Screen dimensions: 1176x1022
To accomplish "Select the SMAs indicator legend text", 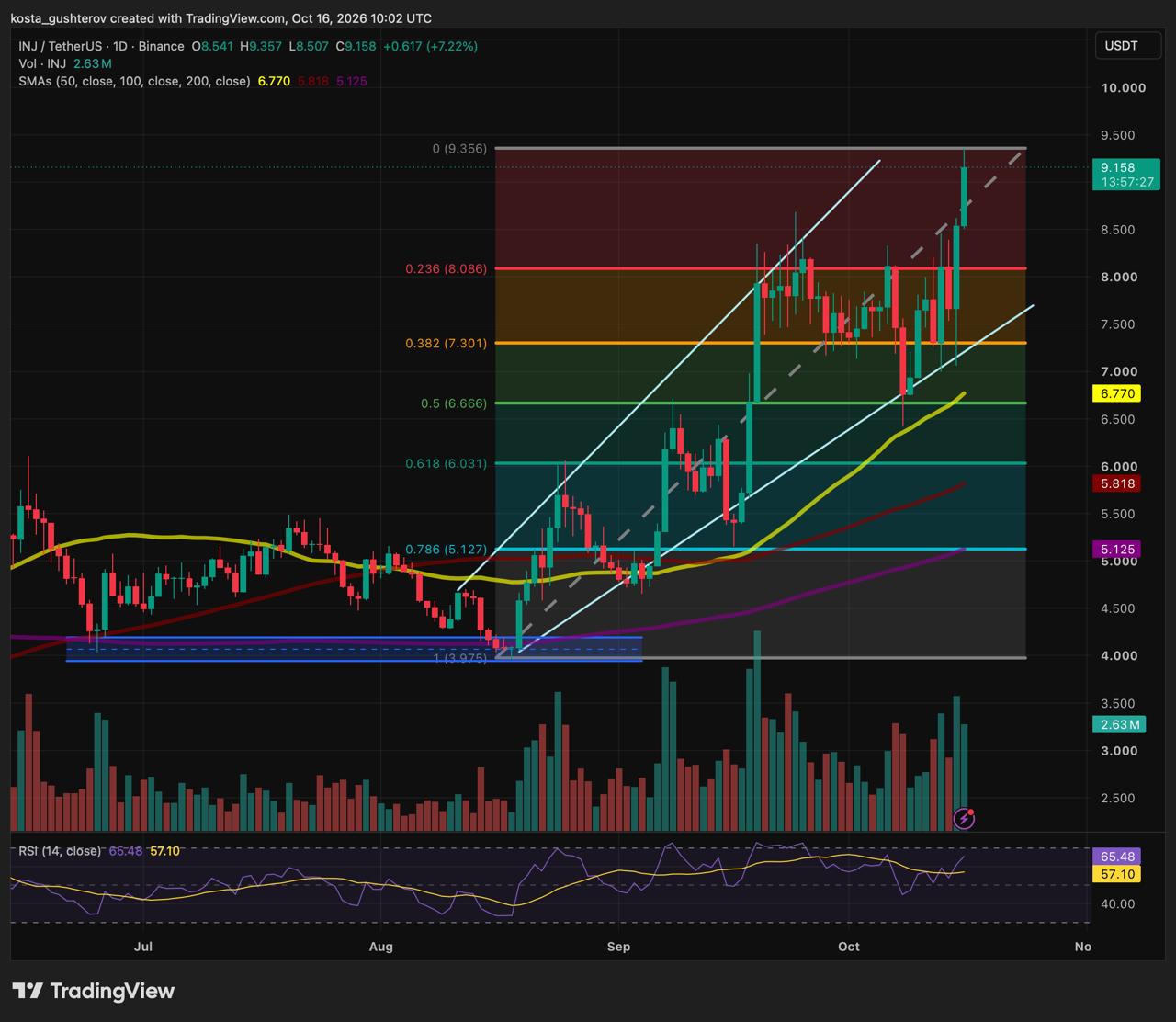I will [x=134, y=81].
